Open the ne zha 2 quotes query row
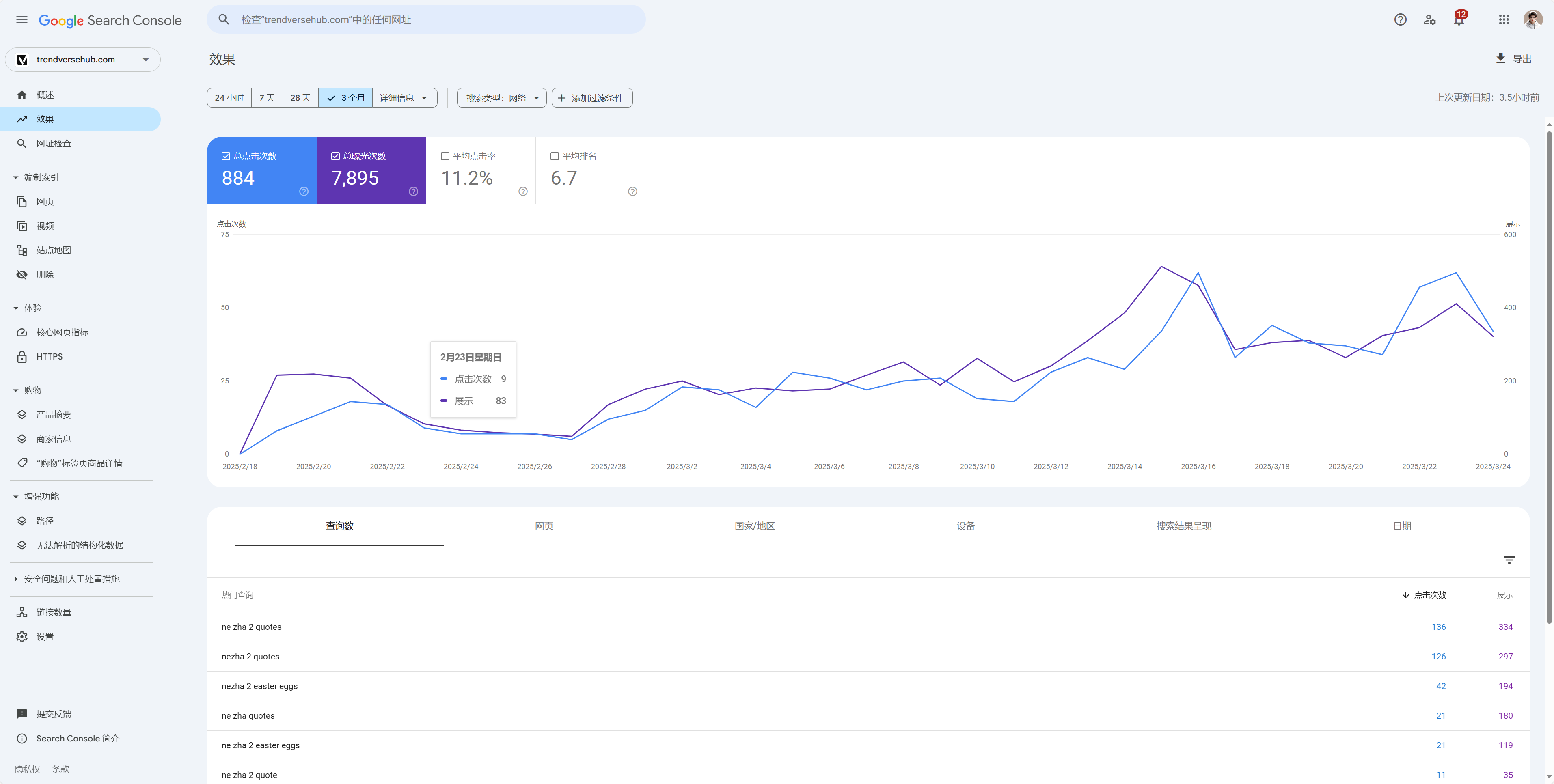Screen dimensions: 1554x784 point(868,627)
